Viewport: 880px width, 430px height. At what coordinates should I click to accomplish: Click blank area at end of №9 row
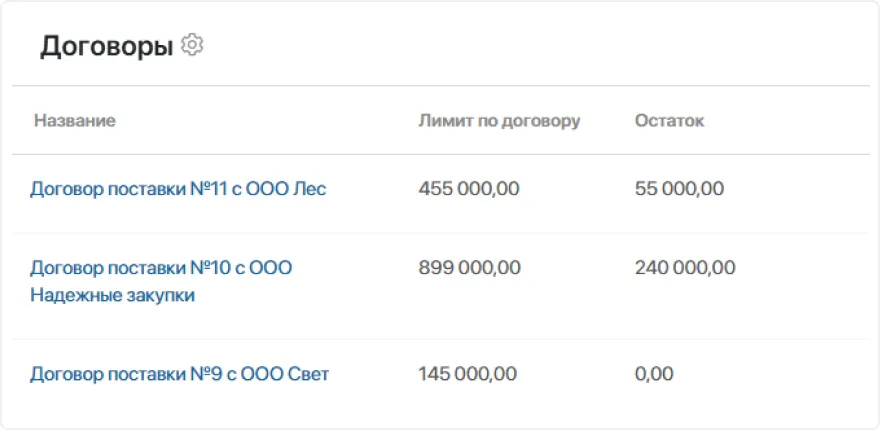pos(810,374)
